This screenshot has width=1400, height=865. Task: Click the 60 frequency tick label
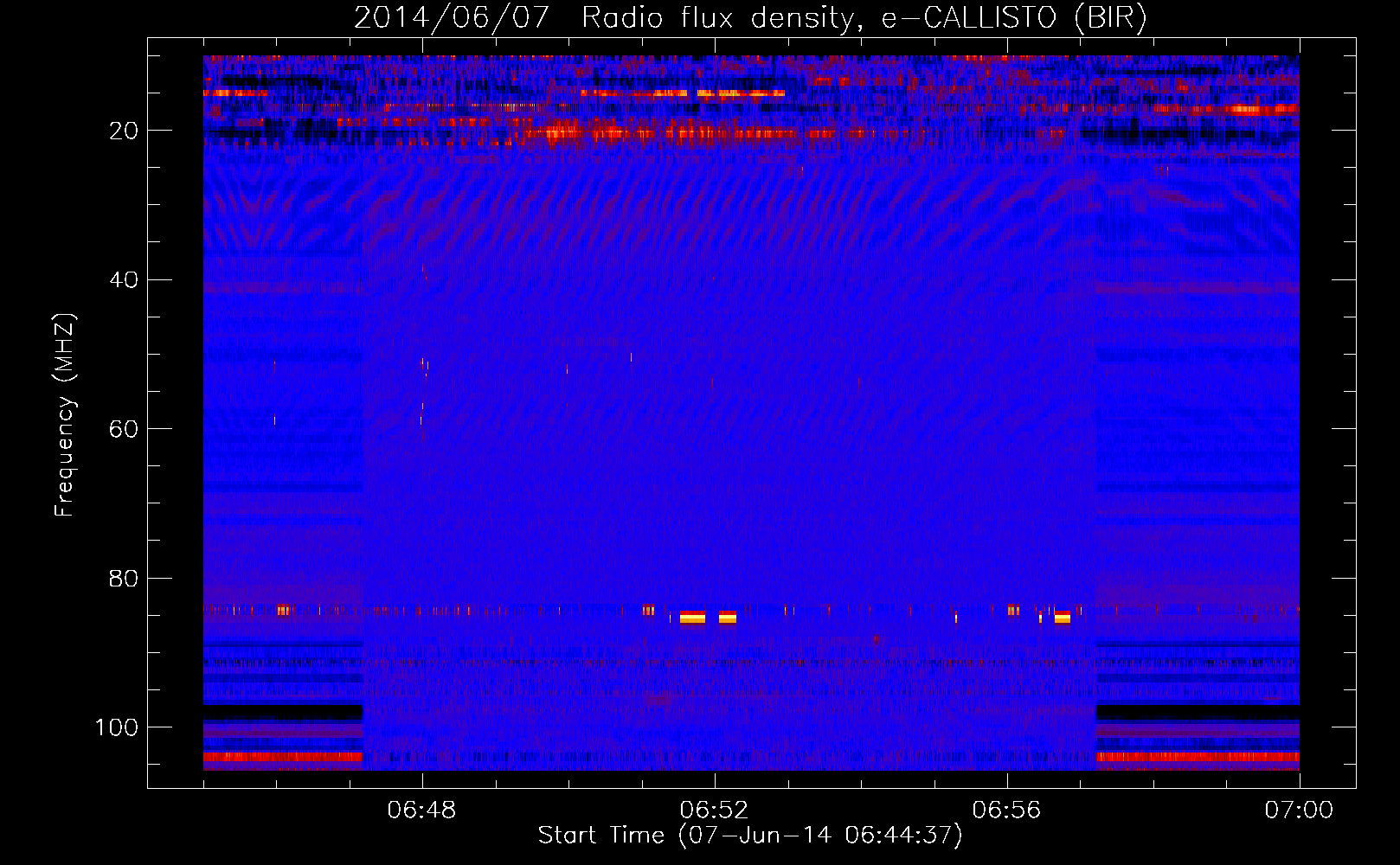pos(125,430)
